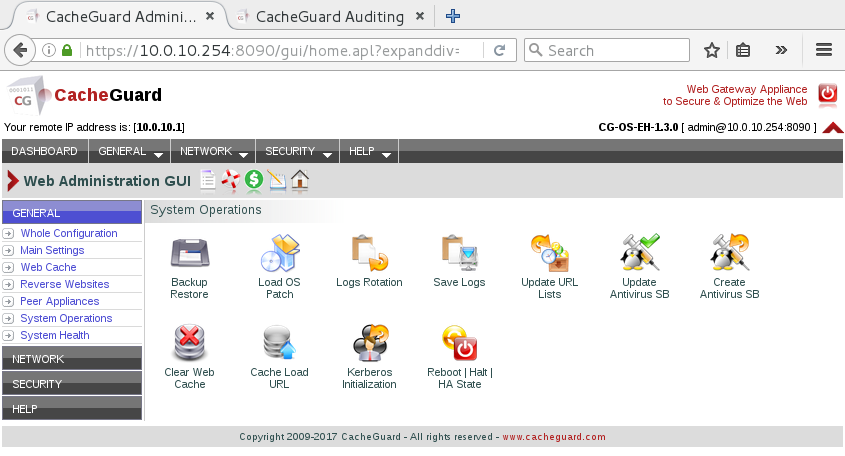This screenshot has height=456, width=845.
Task: Click the green dollar sign icon
Action: (254, 179)
